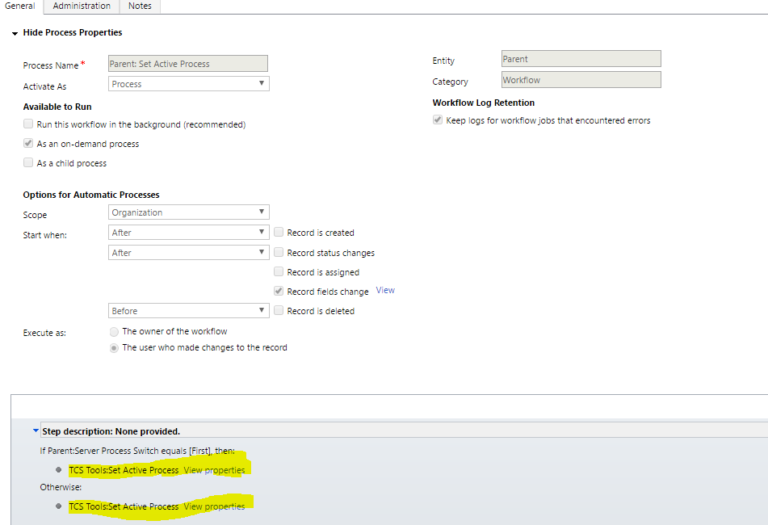This screenshot has width=768, height=525.
Task: Open the Before dropdown for record deleted
Action: point(189,310)
